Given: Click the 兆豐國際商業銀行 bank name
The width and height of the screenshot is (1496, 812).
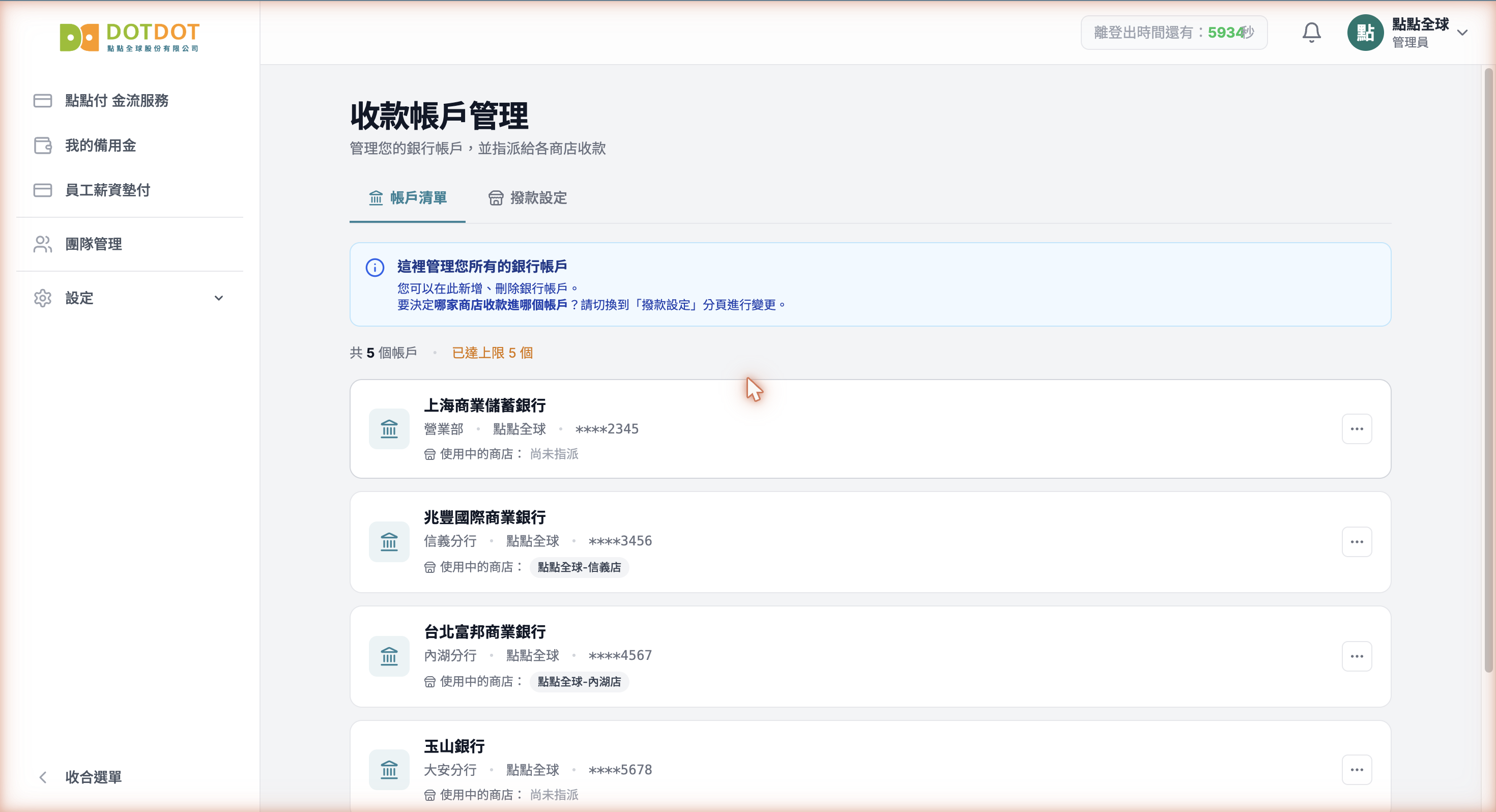Looking at the screenshot, I should (484, 517).
